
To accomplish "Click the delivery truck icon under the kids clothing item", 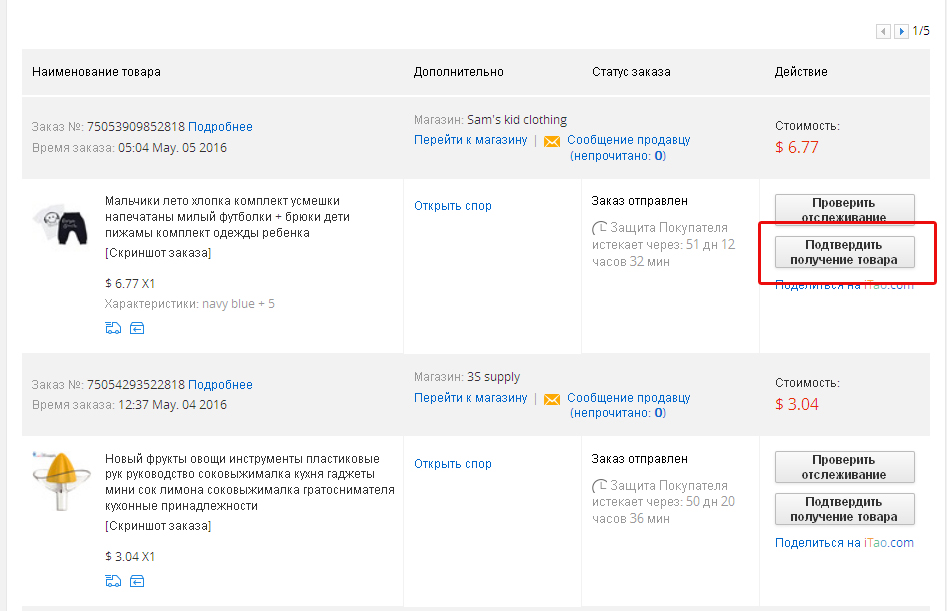I will [113, 328].
